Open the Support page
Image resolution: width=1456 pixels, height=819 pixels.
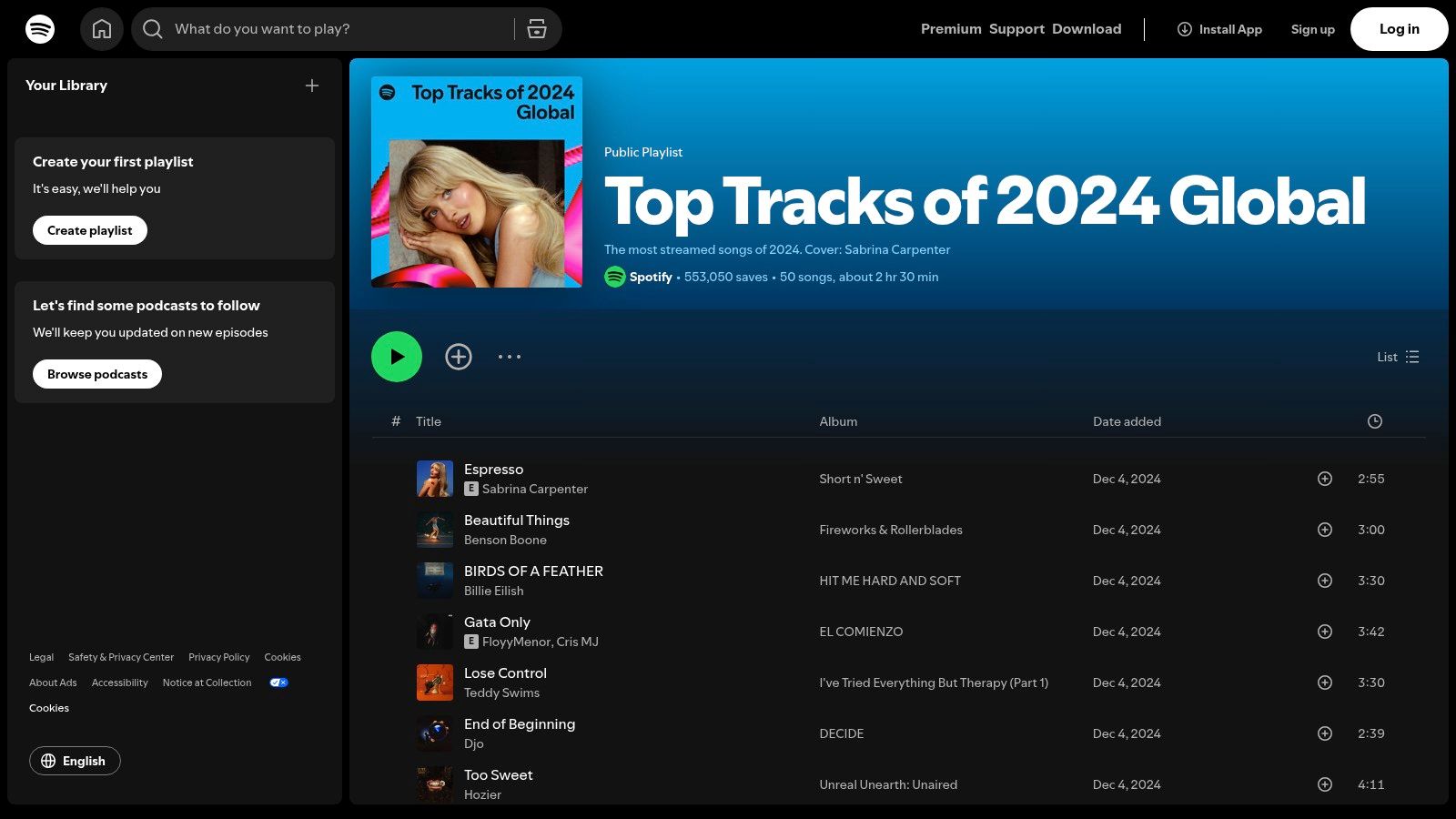[x=1016, y=28]
